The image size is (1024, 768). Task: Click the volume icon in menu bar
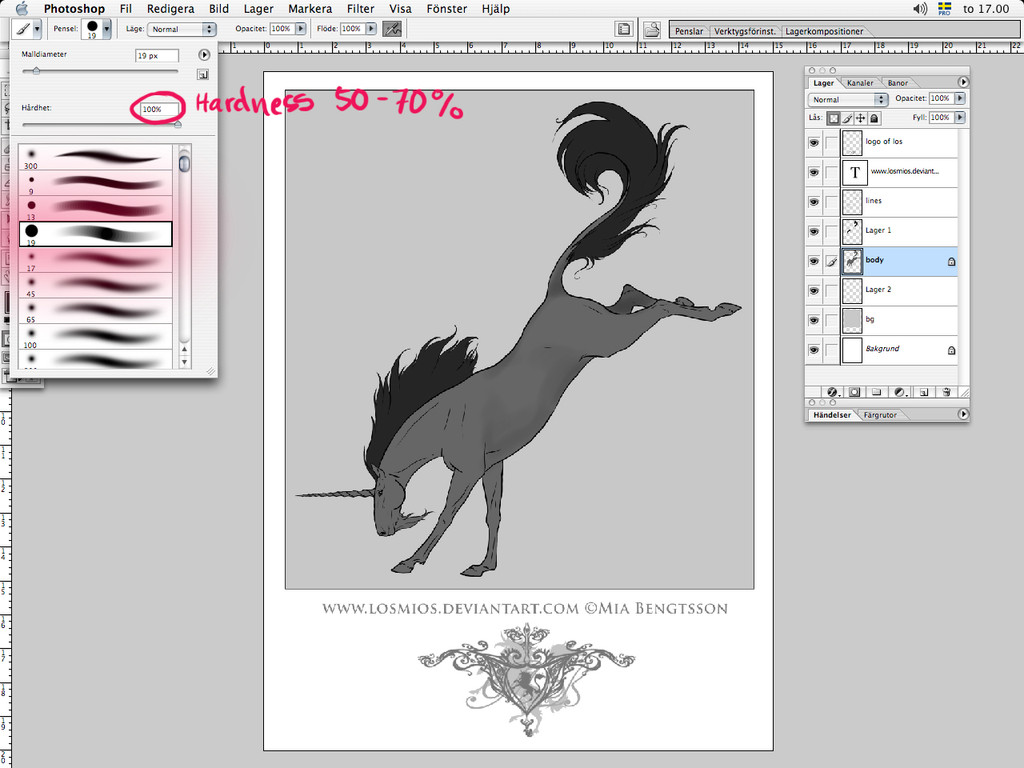click(x=920, y=8)
